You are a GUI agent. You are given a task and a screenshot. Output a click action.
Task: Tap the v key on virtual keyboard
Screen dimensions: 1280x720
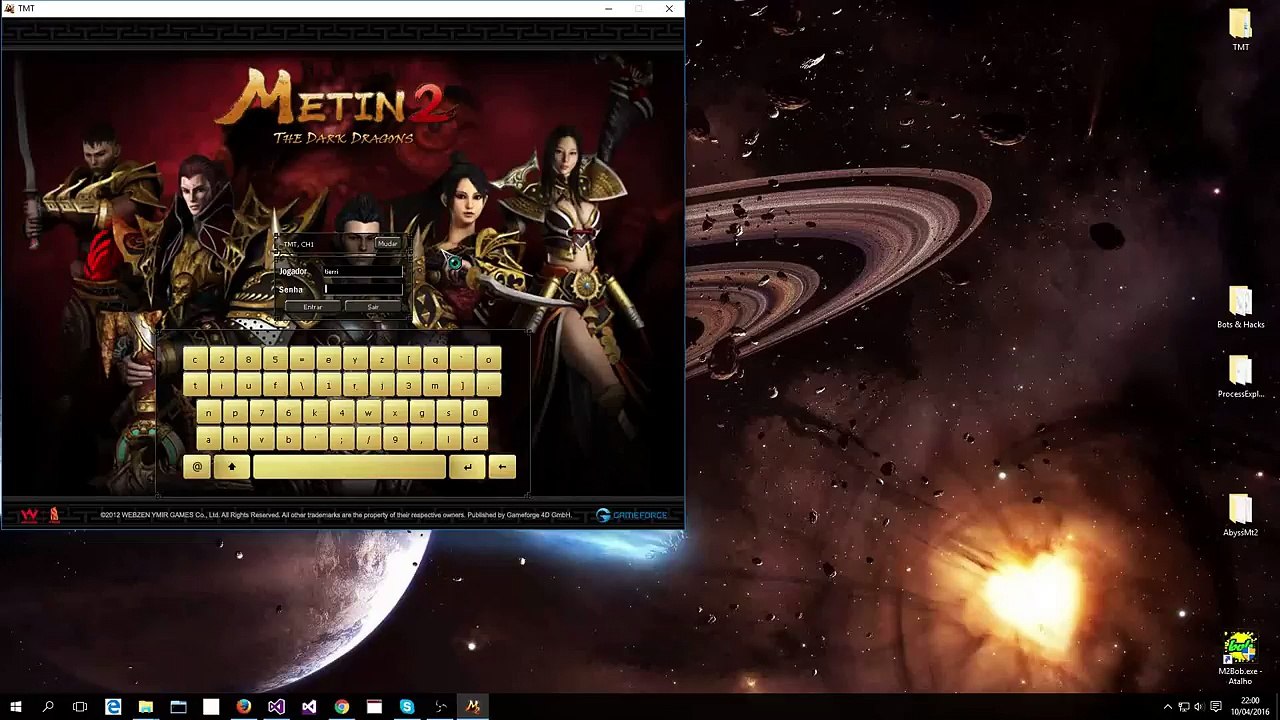pyautogui.click(x=261, y=440)
